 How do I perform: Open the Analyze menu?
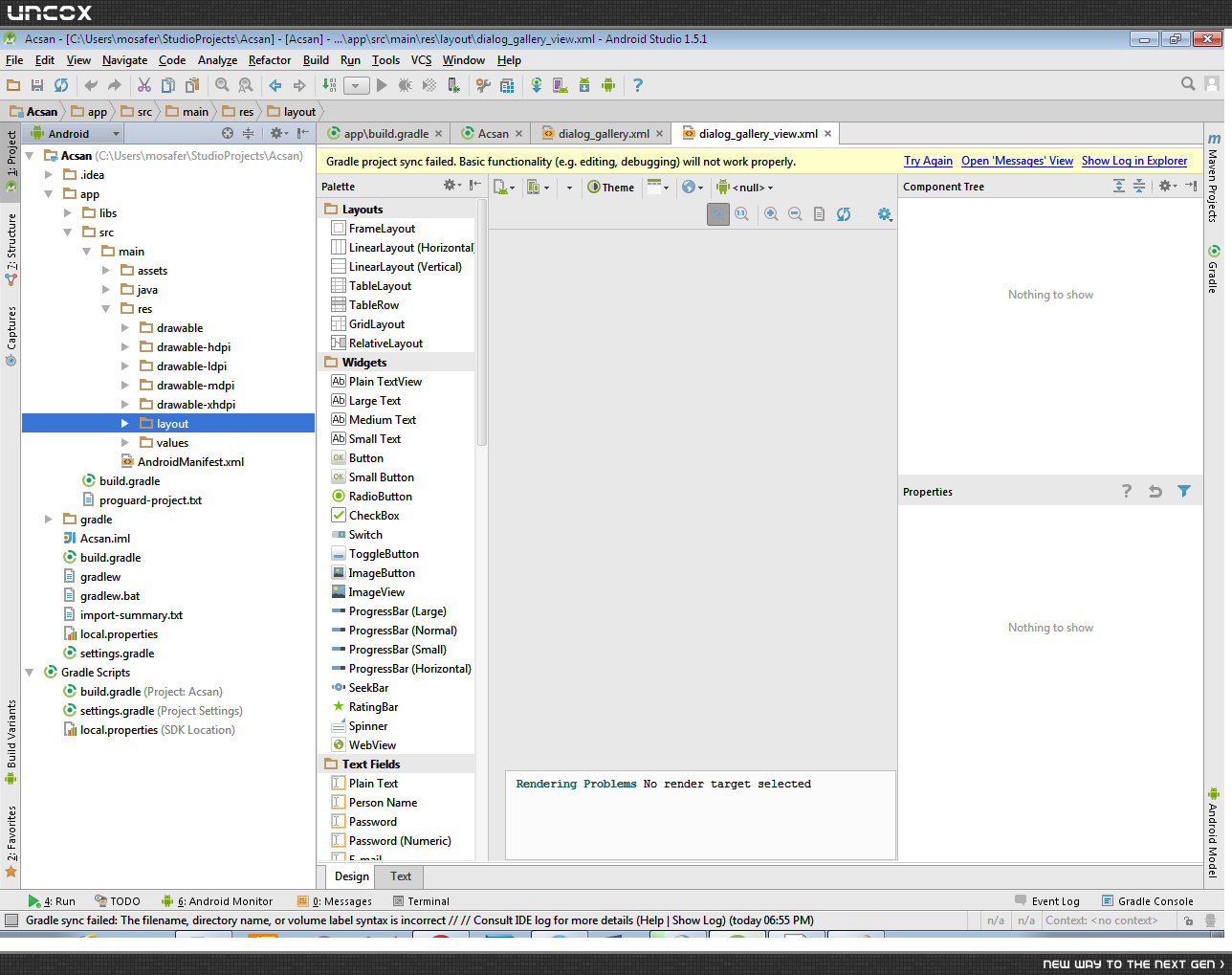(x=217, y=60)
